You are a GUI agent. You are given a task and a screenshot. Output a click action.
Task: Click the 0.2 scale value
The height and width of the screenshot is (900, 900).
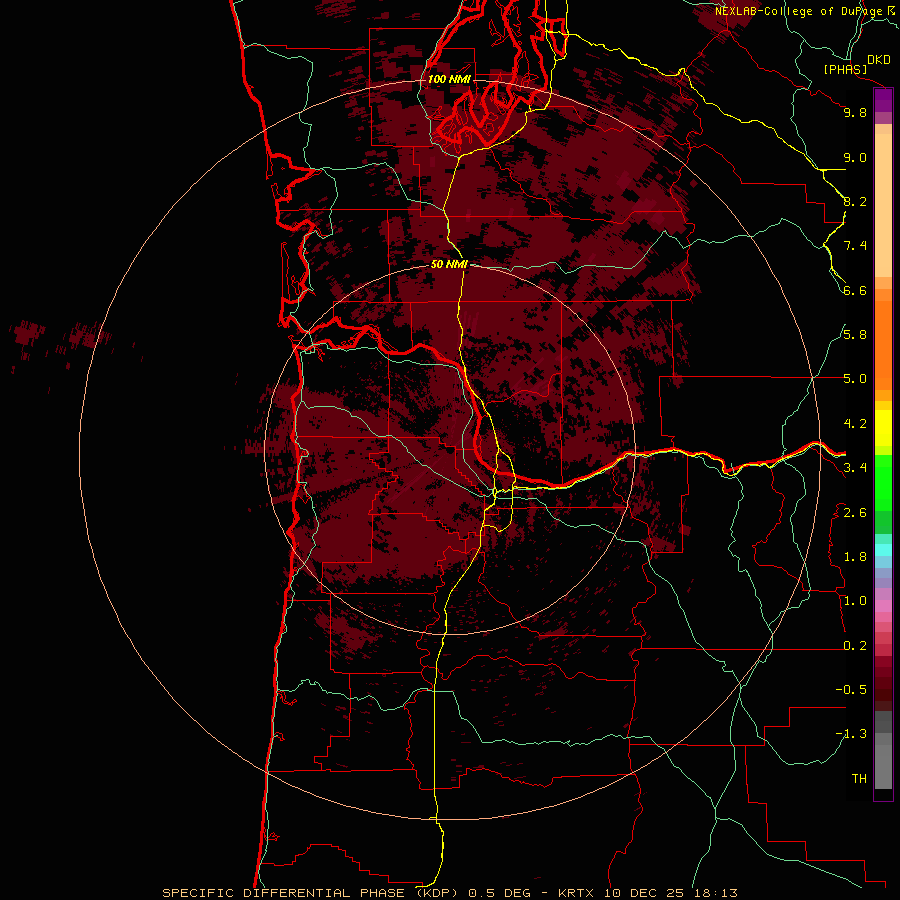tap(855, 646)
